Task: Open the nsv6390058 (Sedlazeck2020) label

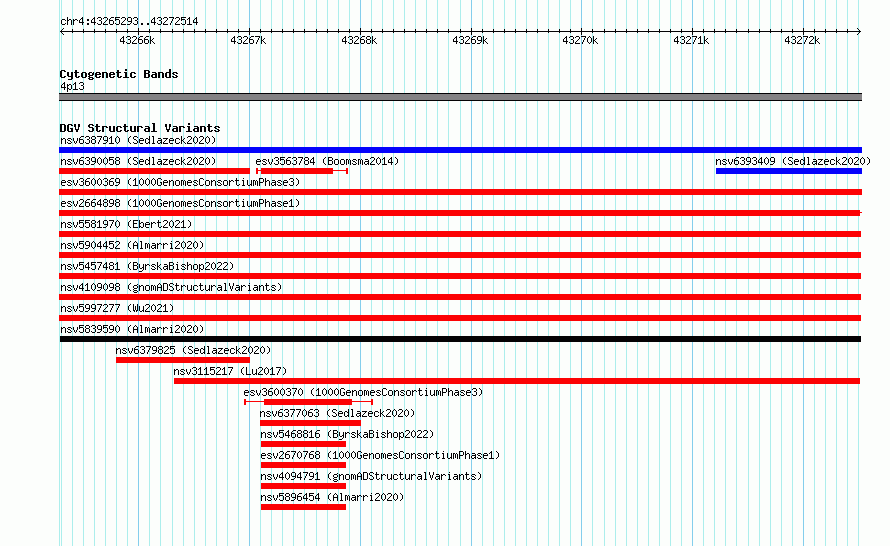Action: pyautogui.click(x=138, y=161)
